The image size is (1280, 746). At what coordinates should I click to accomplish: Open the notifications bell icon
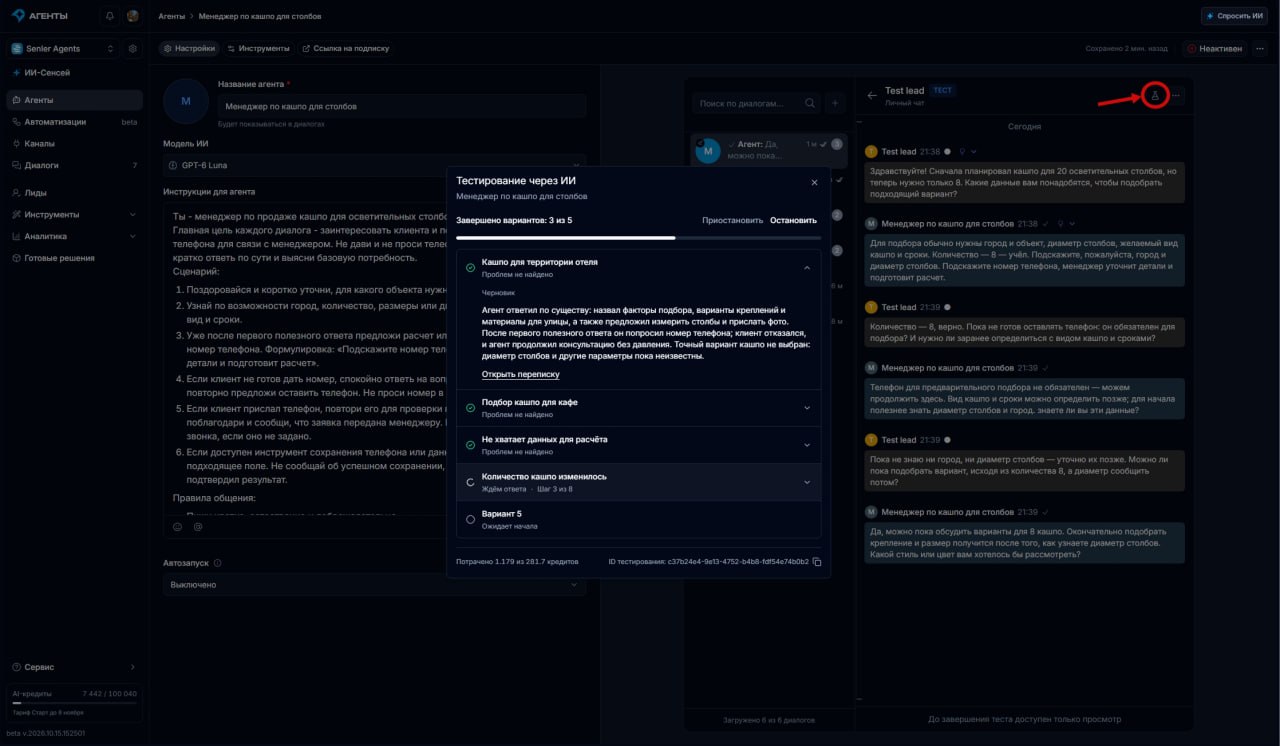[x=109, y=16]
